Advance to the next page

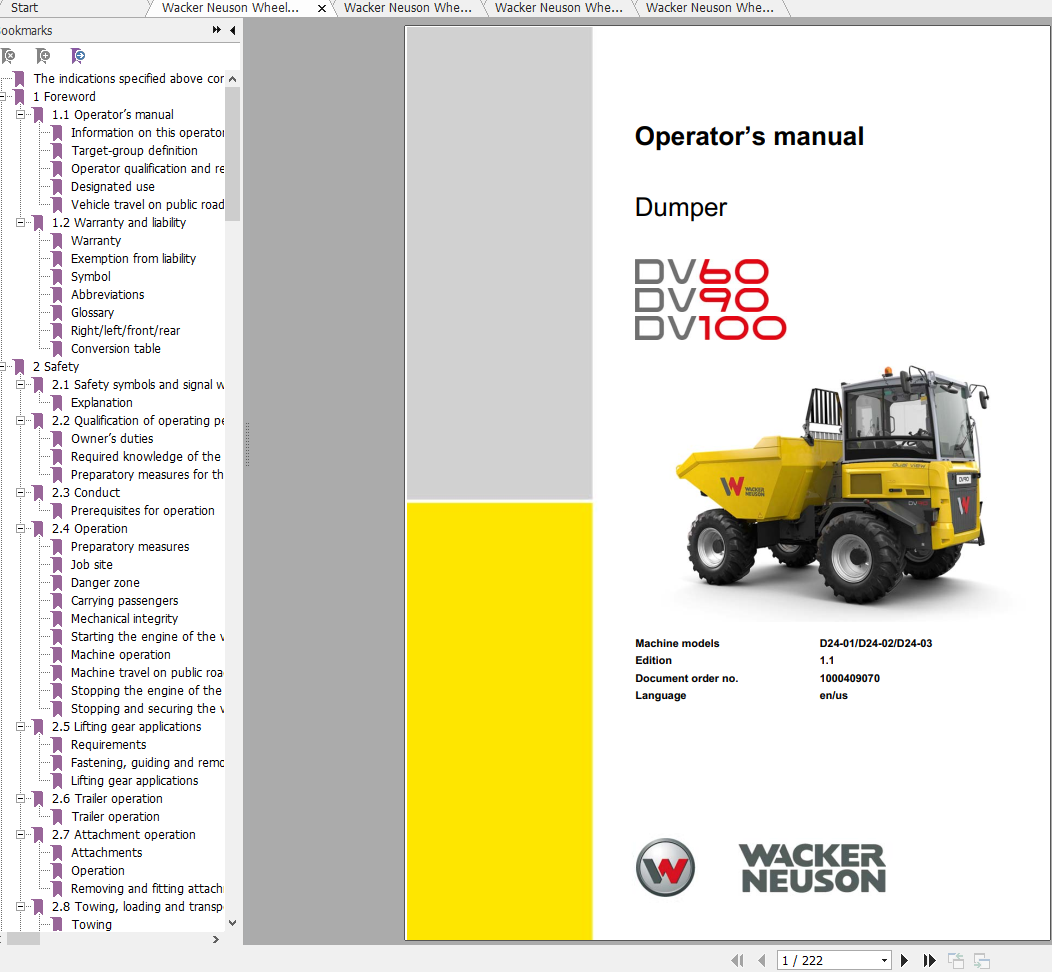click(905, 960)
